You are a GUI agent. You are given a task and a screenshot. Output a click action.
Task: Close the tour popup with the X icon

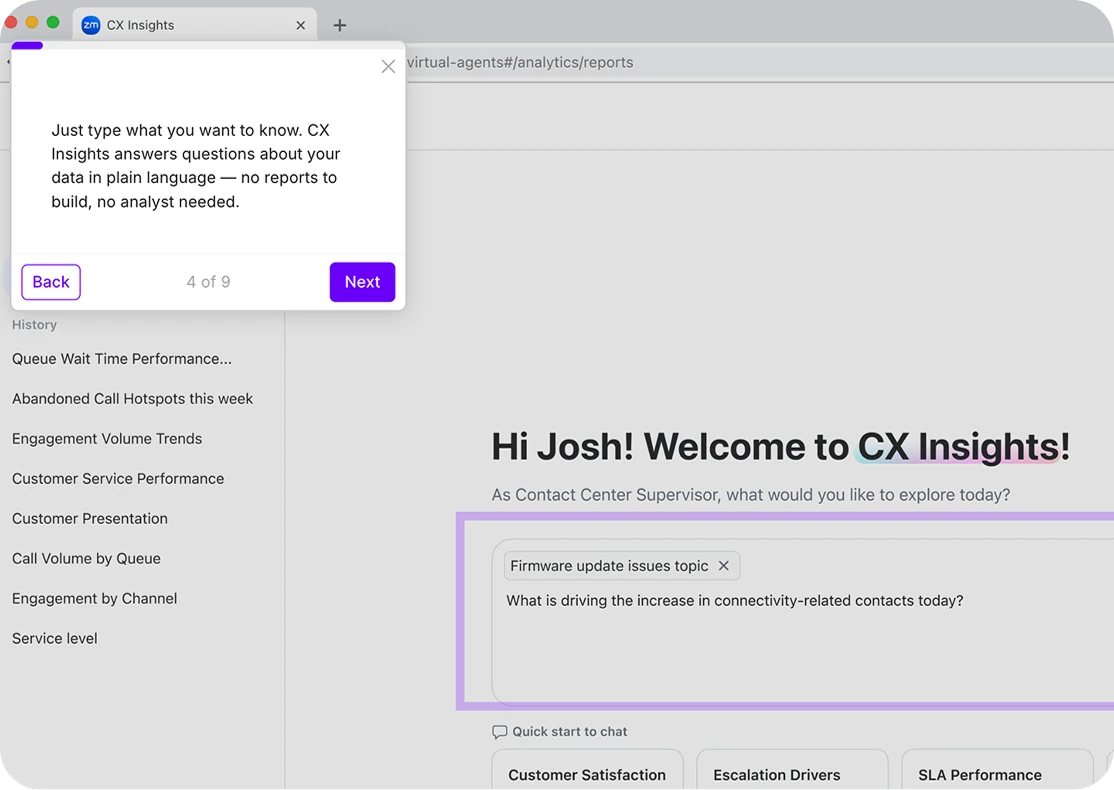(388, 67)
